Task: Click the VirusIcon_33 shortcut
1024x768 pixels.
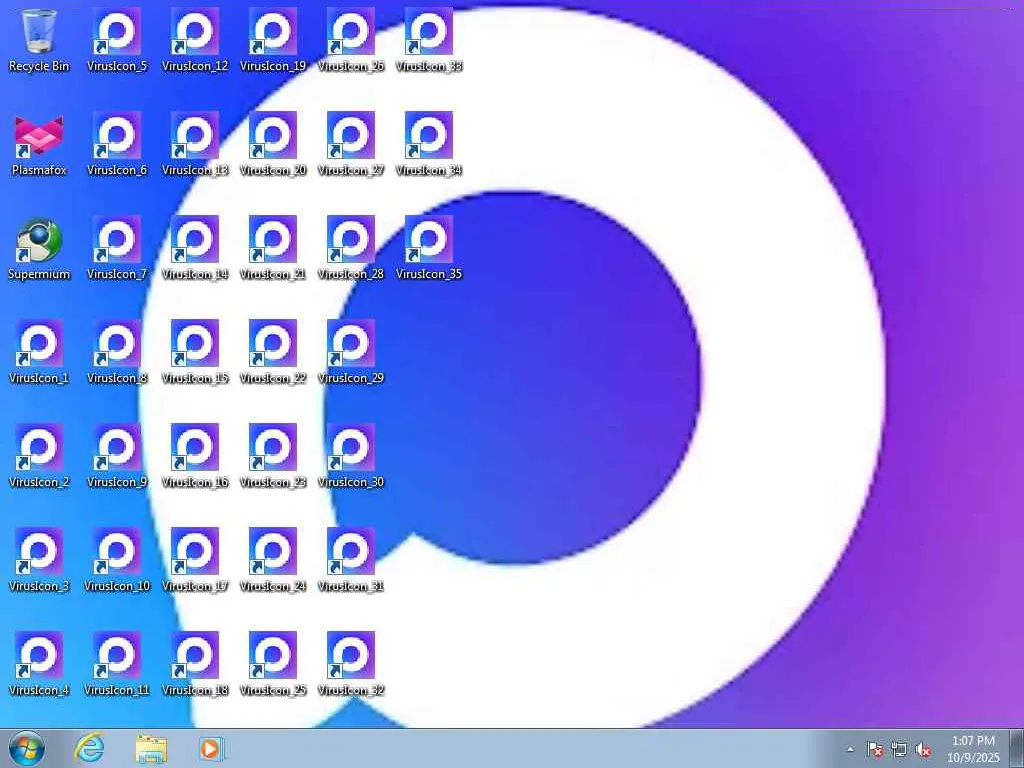Action: click(429, 40)
